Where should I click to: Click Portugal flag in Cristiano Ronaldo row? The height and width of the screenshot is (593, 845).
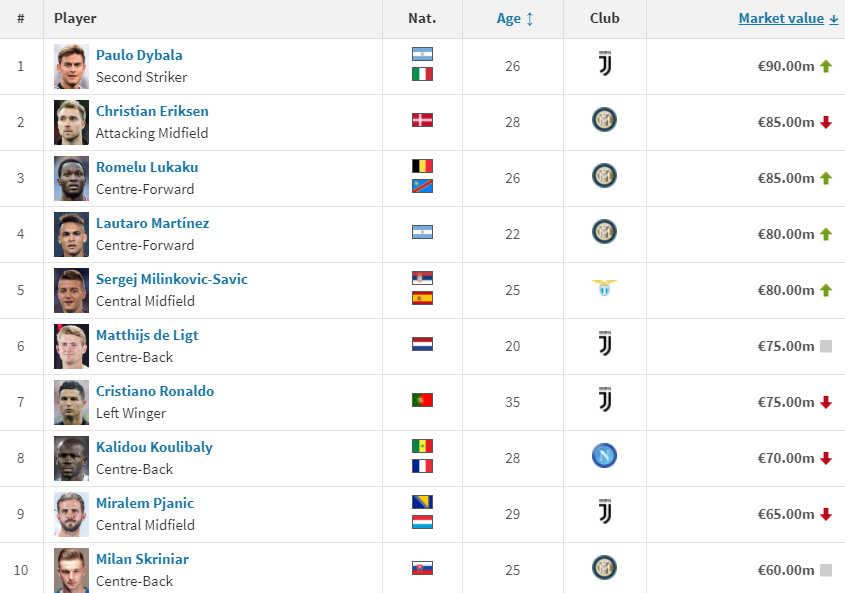pyautogui.click(x=422, y=401)
